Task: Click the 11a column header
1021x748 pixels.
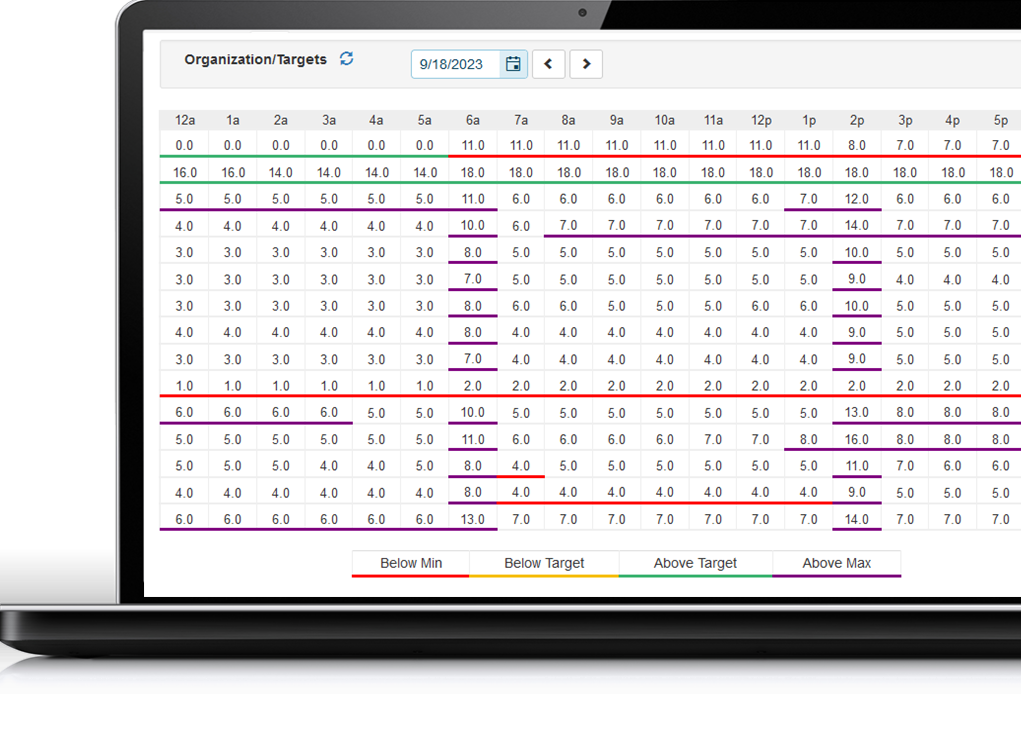Action: point(713,120)
